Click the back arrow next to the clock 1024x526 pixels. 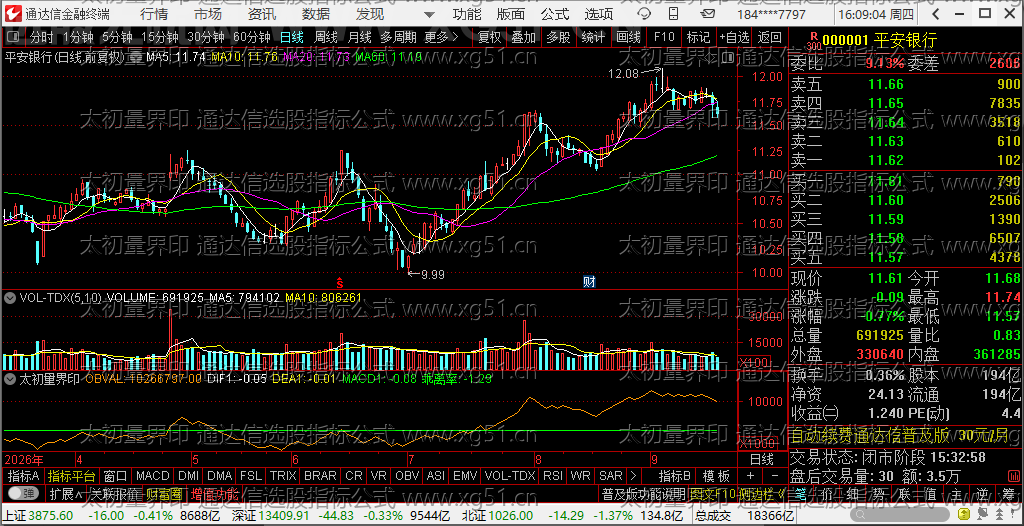[938, 14]
